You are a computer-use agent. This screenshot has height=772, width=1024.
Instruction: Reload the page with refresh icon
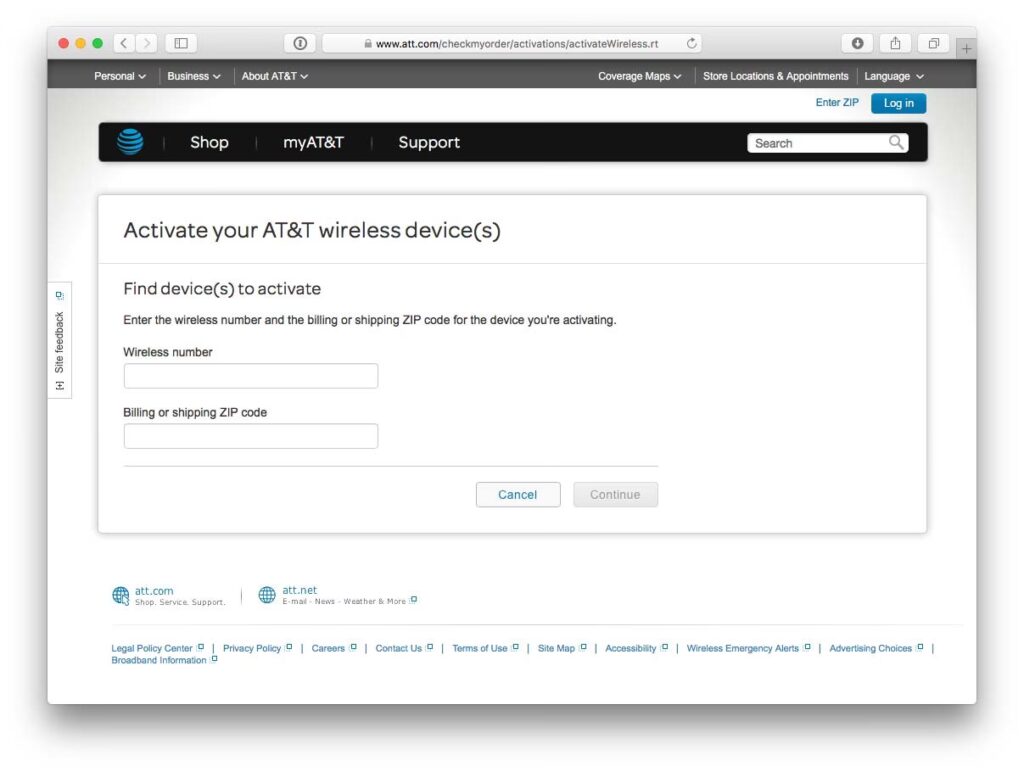[x=692, y=44]
